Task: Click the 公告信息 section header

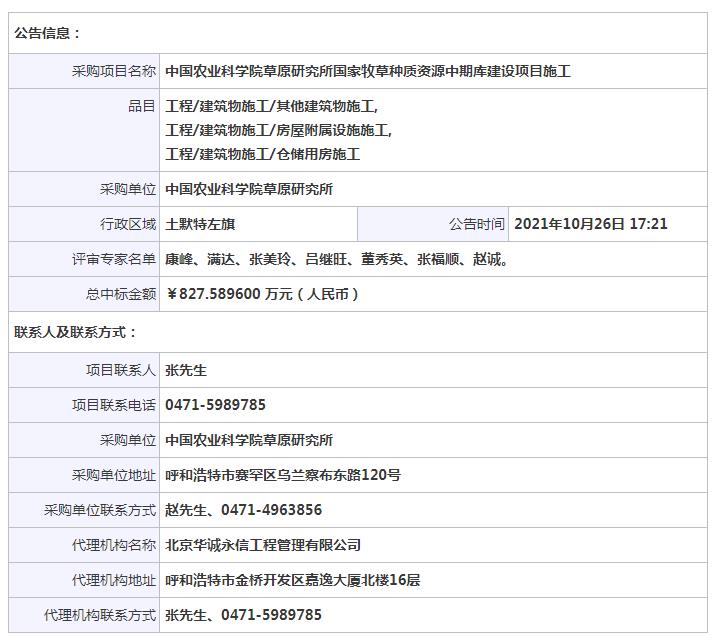Action: [47, 33]
